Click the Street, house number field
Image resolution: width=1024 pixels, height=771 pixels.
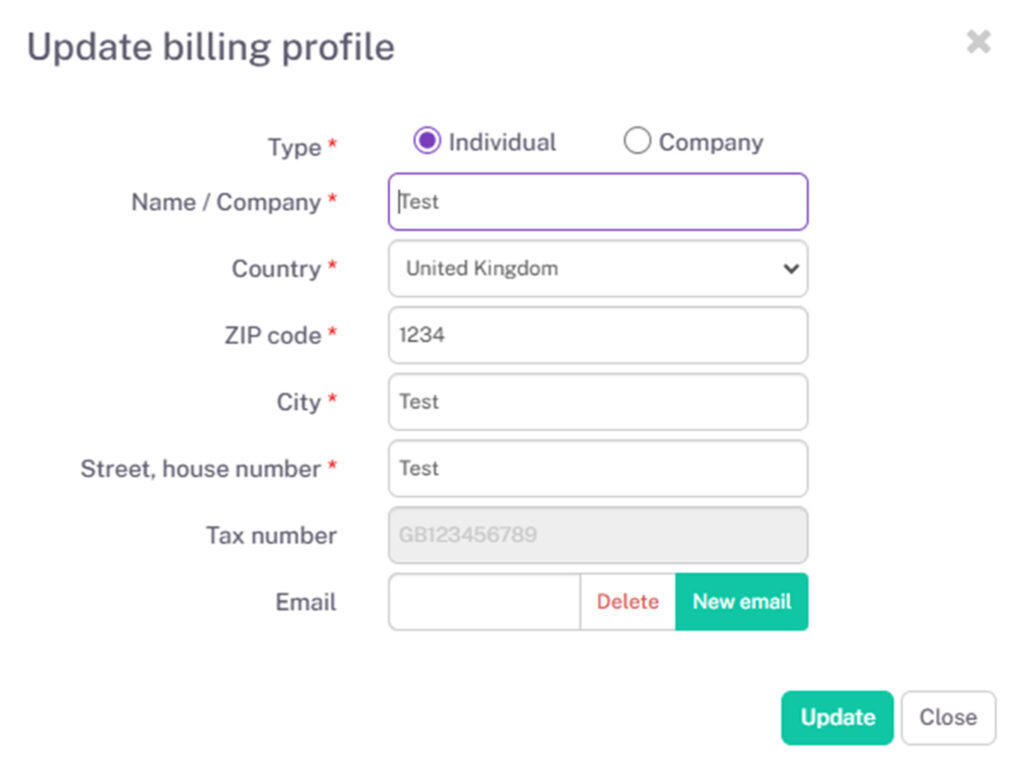tap(598, 468)
